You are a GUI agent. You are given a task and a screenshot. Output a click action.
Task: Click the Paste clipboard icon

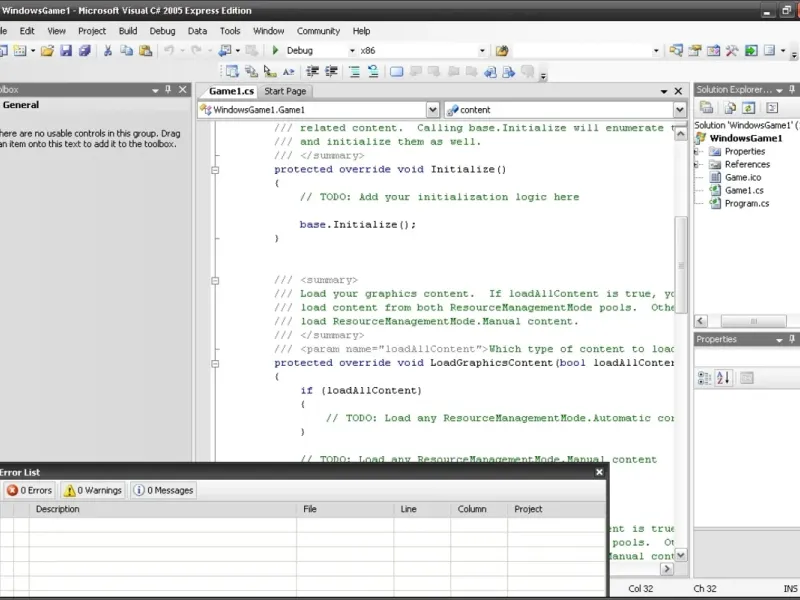[x=144, y=50]
